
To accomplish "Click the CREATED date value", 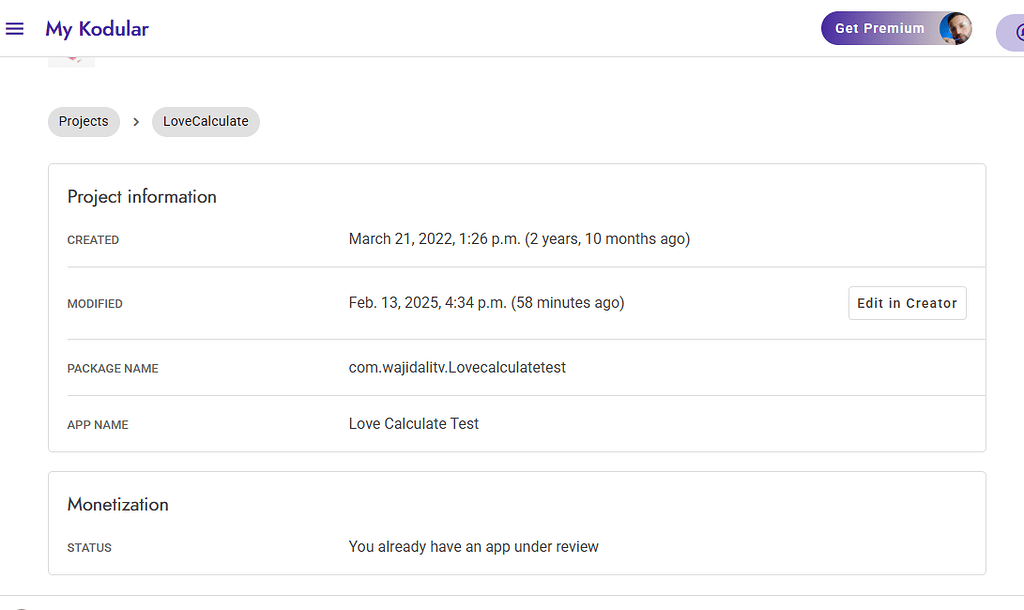I will pos(519,238).
